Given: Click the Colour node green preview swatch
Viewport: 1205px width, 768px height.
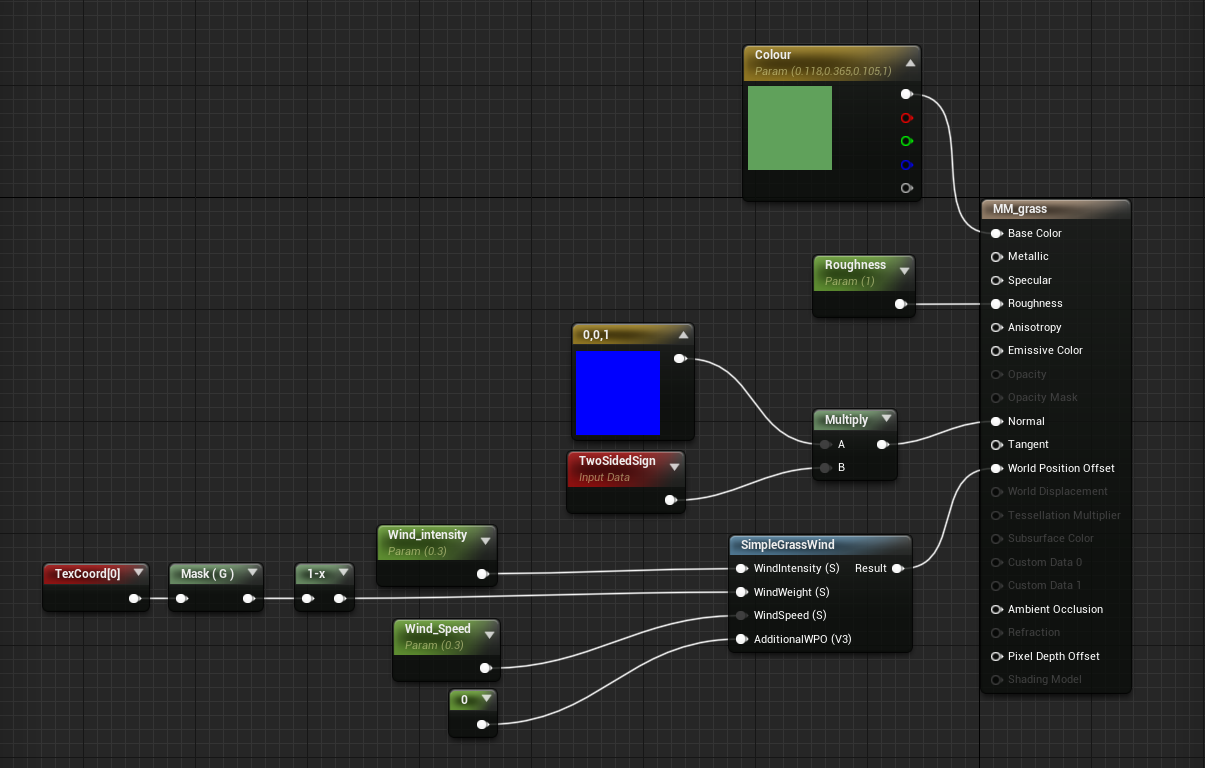Looking at the screenshot, I should [x=790, y=128].
